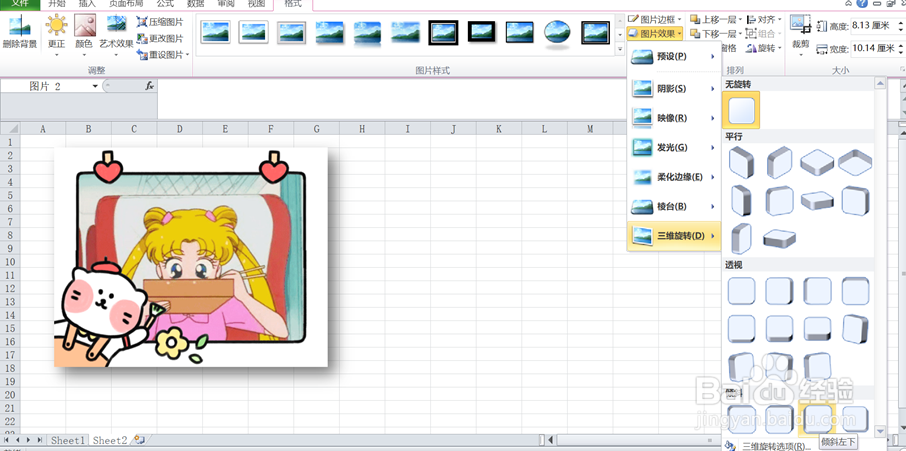Viewport: 906px width, 451px height.
Task: Open the 图片边框 picture border menu
Action: click(655, 20)
